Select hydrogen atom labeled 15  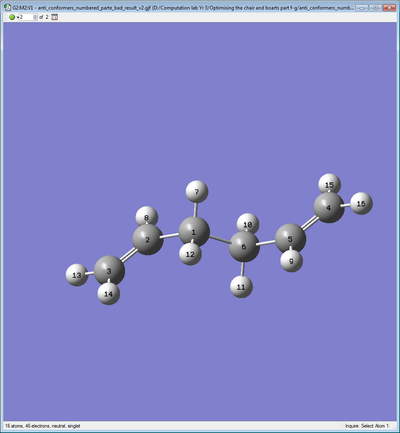(329, 184)
